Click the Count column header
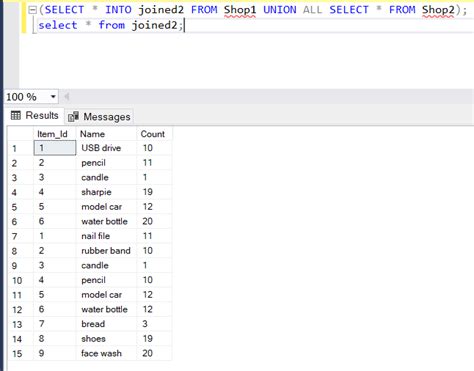Viewport: 474px width, 371px height. point(154,134)
